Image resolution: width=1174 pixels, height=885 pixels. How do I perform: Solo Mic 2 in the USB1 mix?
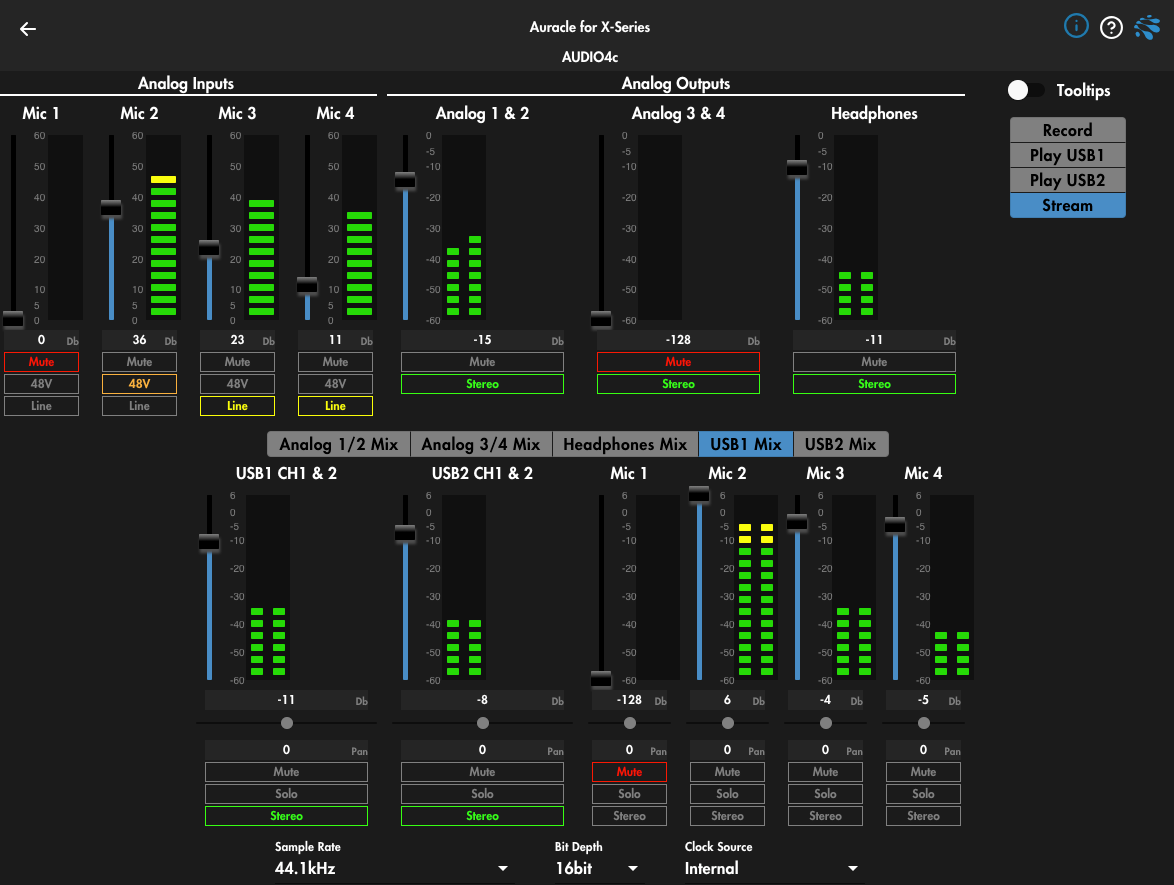tap(727, 794)
